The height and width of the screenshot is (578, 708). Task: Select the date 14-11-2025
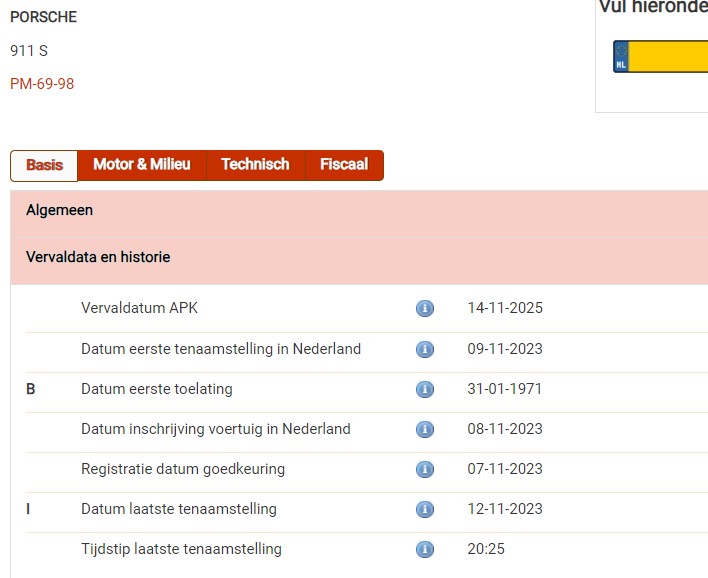click(x=505, y=308)
